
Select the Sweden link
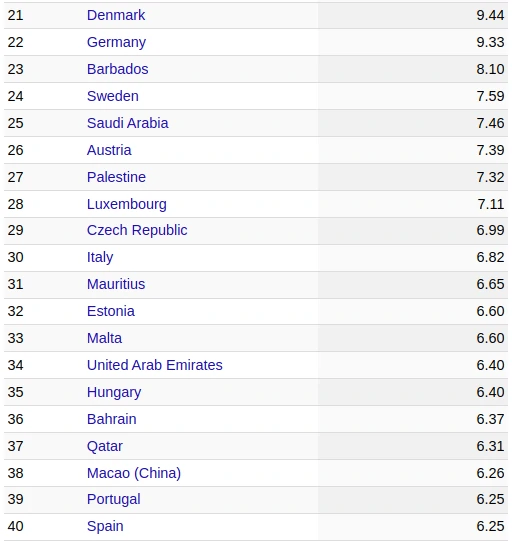pyautogui.click(x=113, y=96)
